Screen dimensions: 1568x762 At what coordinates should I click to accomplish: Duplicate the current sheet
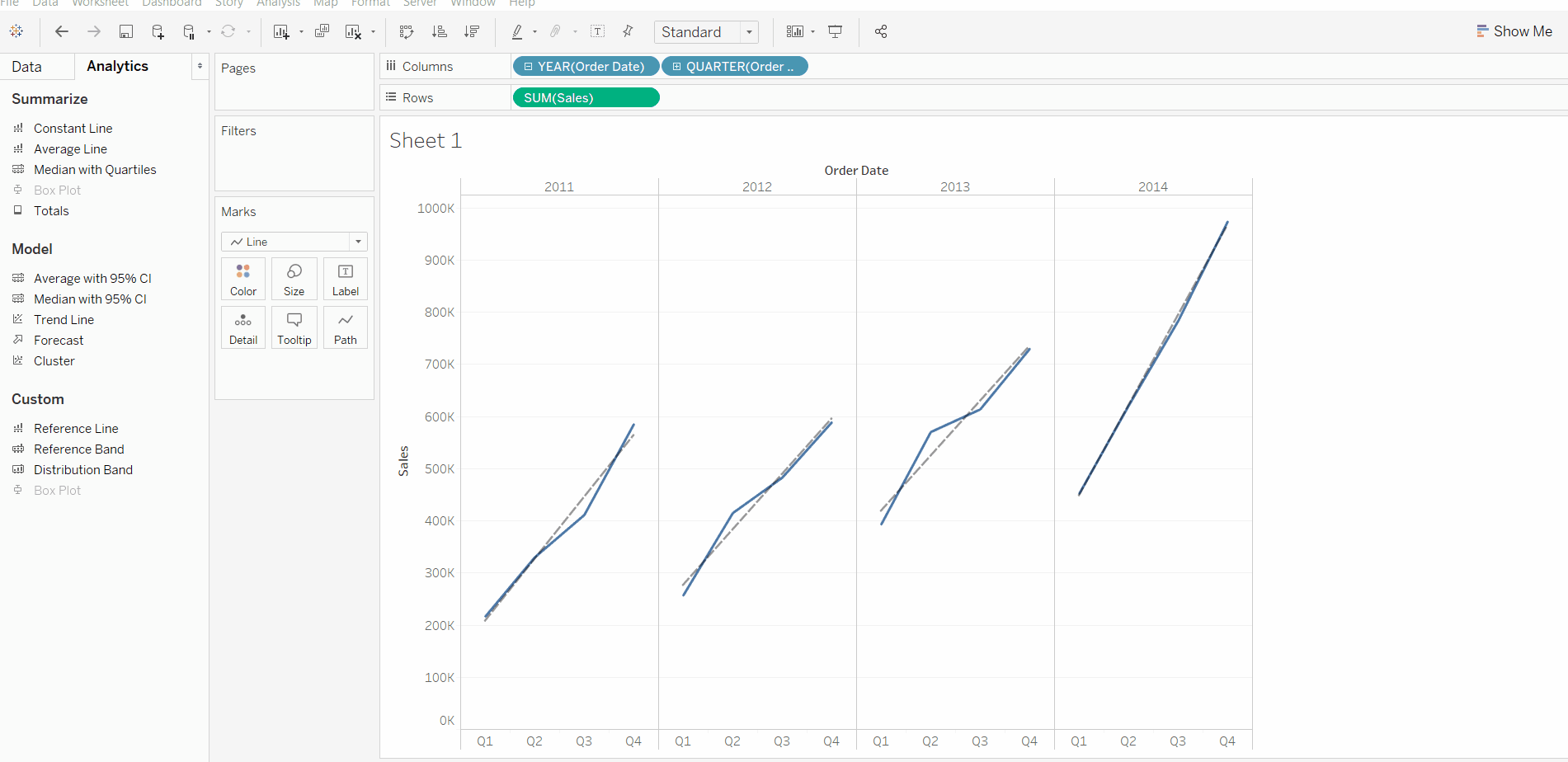(x=322, y=31)
